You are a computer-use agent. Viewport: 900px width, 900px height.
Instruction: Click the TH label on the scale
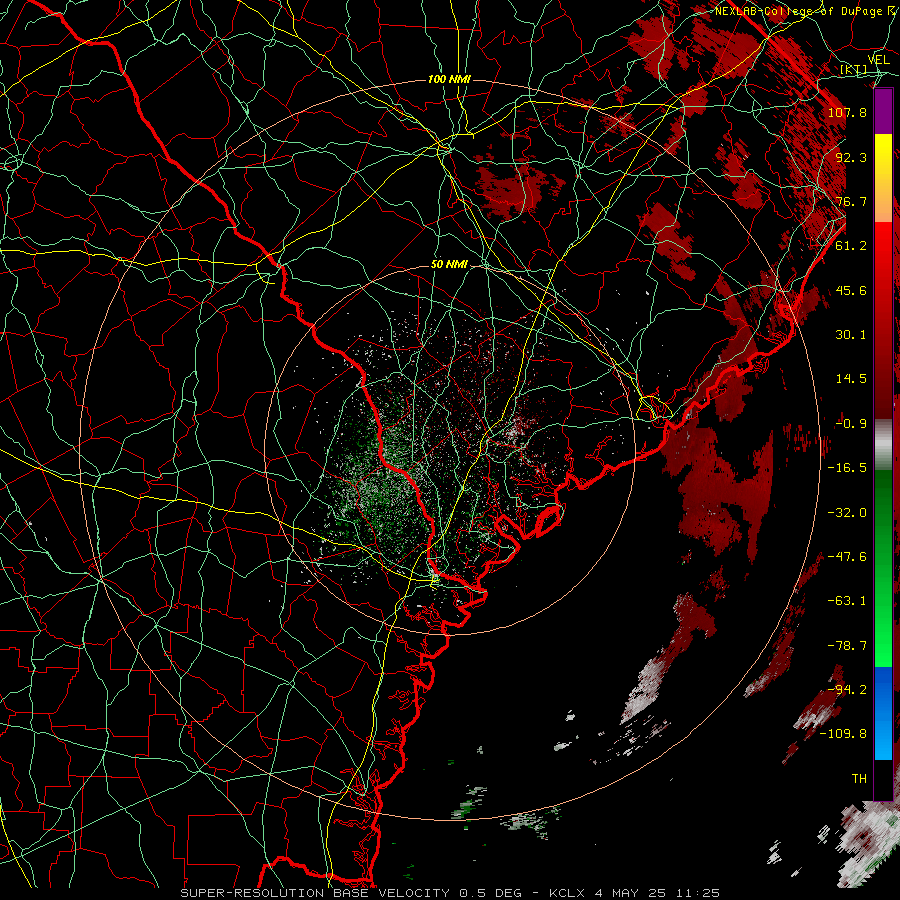859,779
